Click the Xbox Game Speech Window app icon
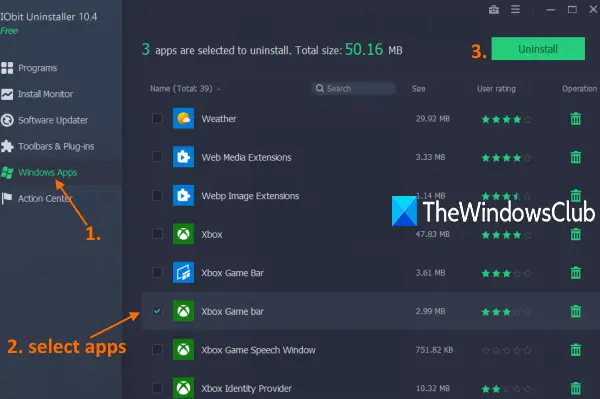This screenshot has height=399, width=600. [x=183, y=349]
